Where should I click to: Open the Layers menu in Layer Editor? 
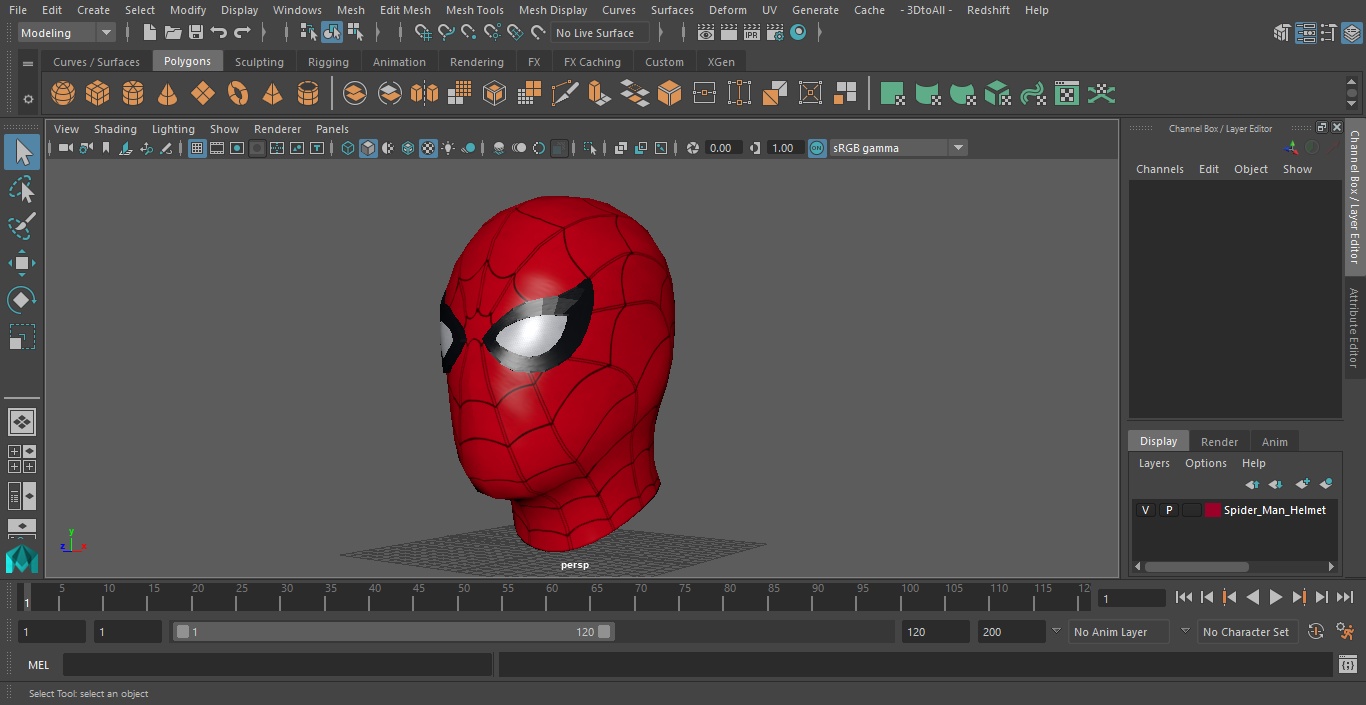(1154, 463)
